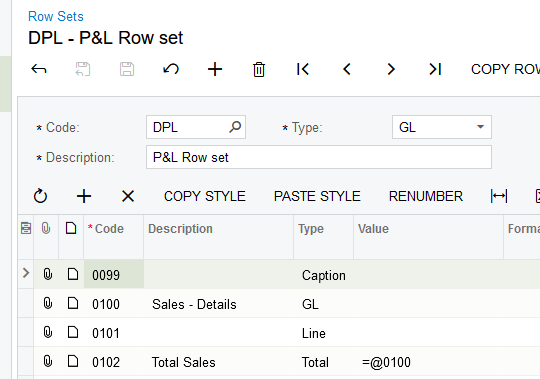Select code cell 0102
This screenshot has height=379, width=540.
pos(114,362)
